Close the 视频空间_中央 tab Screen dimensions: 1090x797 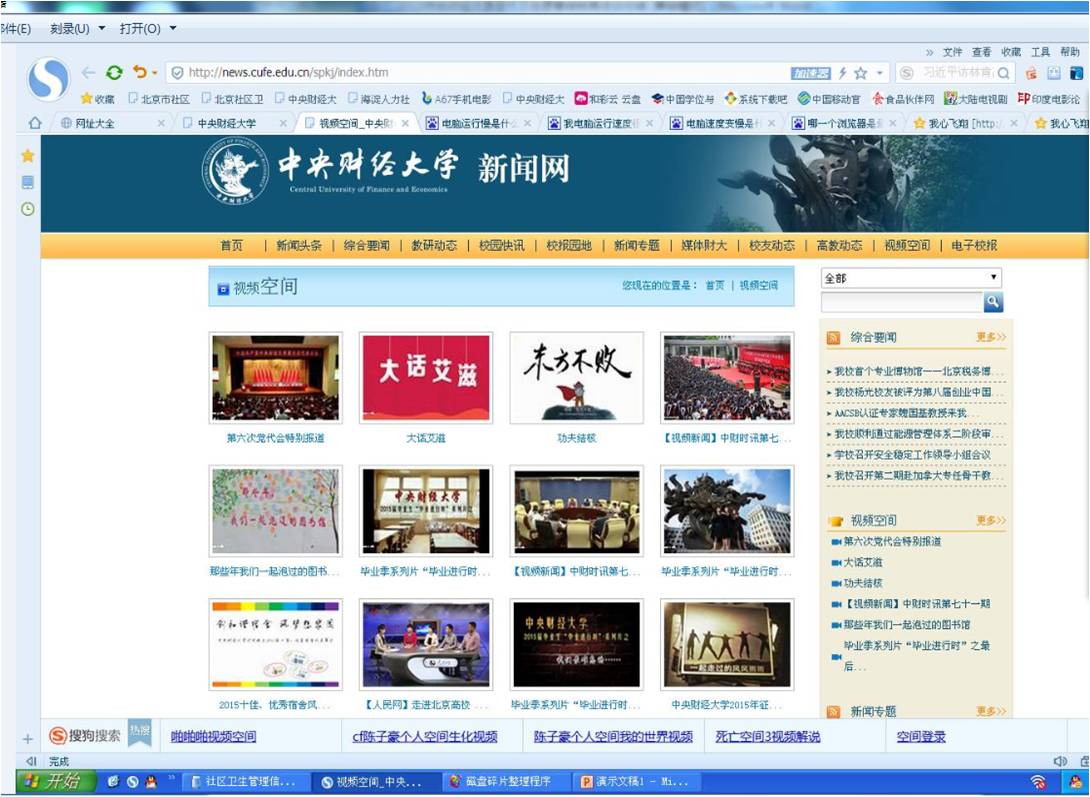[x=405, y=123]
